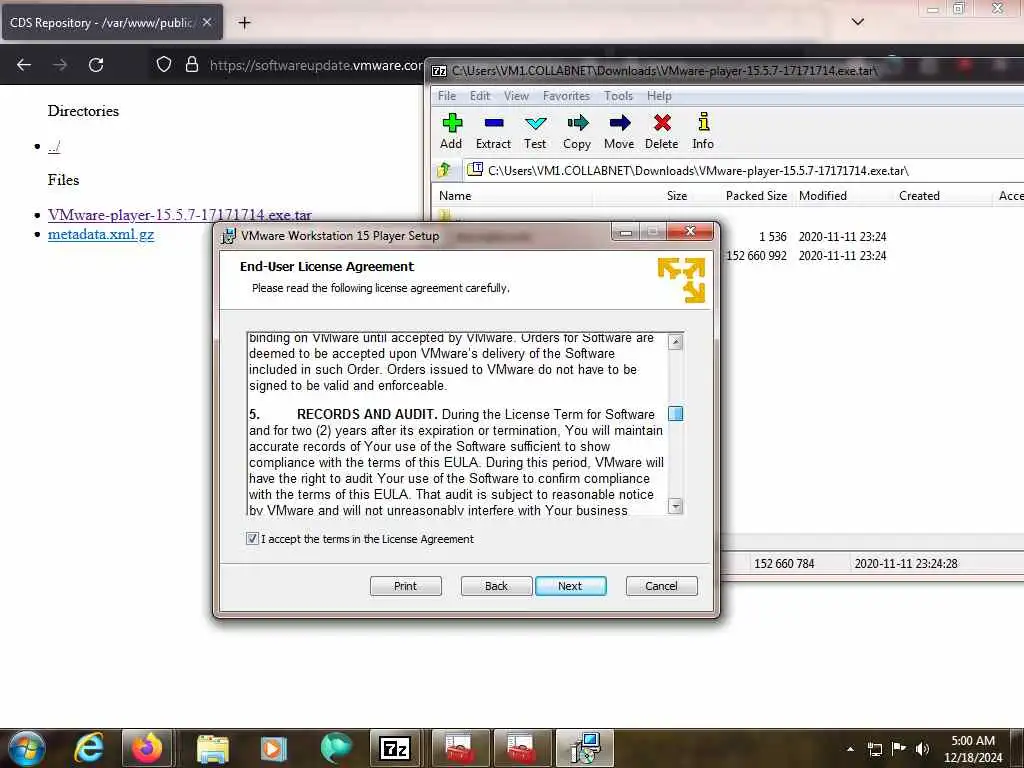Close the VMware Player Setup dialog

pyautogui.click(x=690, y=231)
